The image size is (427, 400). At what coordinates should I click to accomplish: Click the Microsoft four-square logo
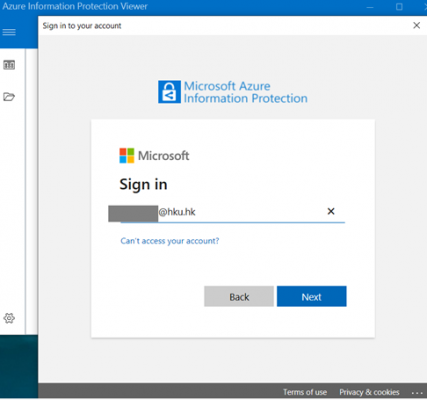[x=127, y=156]
